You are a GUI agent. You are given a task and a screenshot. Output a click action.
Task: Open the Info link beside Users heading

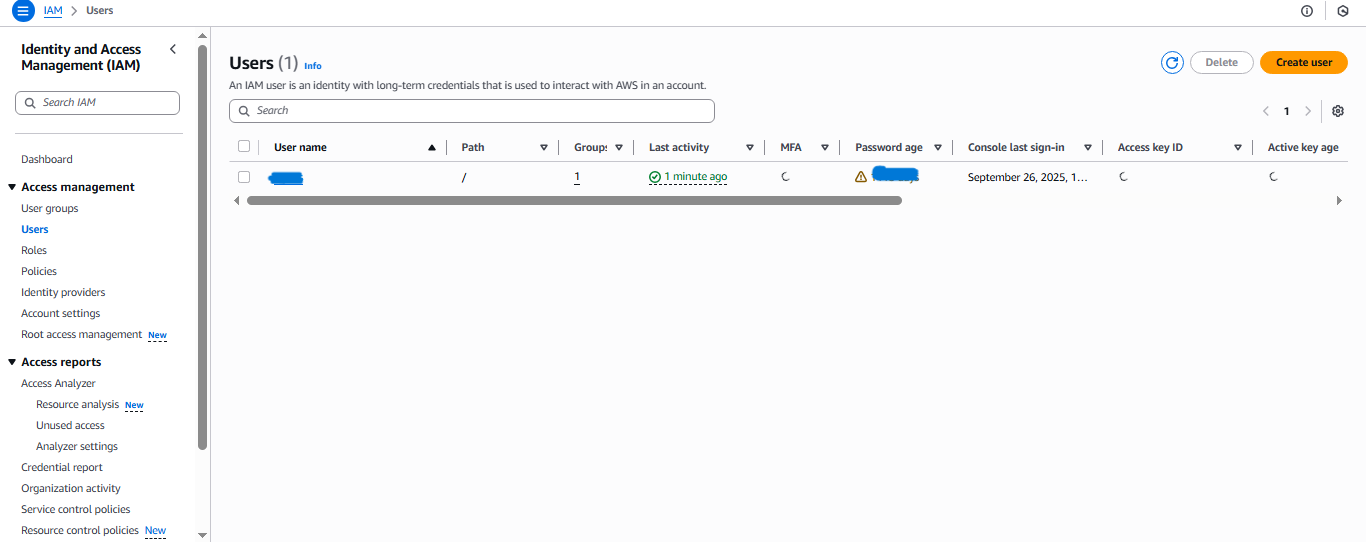[313, 66]
